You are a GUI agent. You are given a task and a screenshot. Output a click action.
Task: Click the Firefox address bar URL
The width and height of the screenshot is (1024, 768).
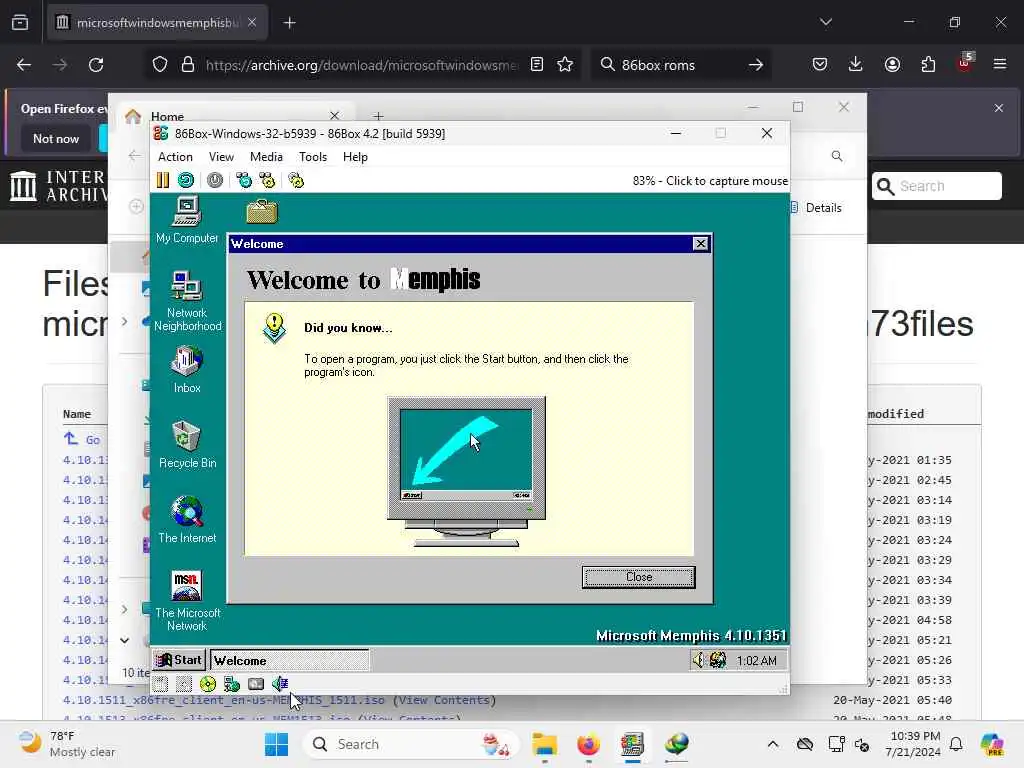[x=361, y=65]
